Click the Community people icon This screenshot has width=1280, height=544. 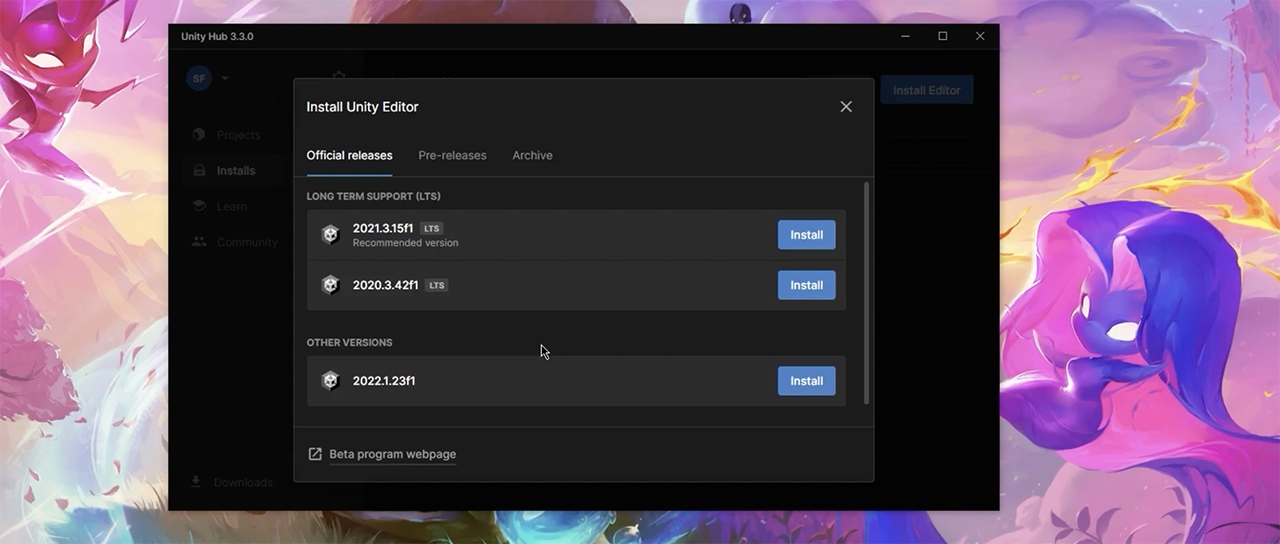point(199,242)
